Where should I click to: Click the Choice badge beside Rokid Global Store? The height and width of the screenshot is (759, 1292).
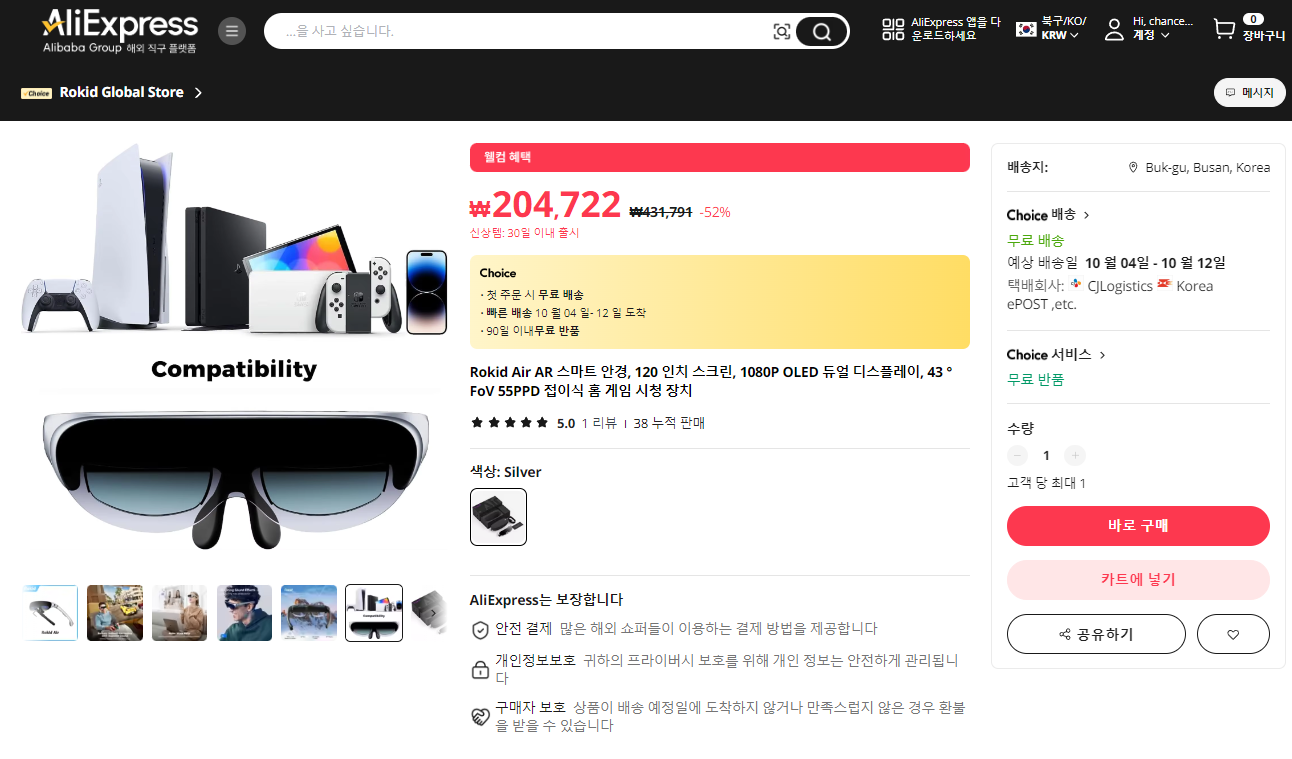[36, 93]
